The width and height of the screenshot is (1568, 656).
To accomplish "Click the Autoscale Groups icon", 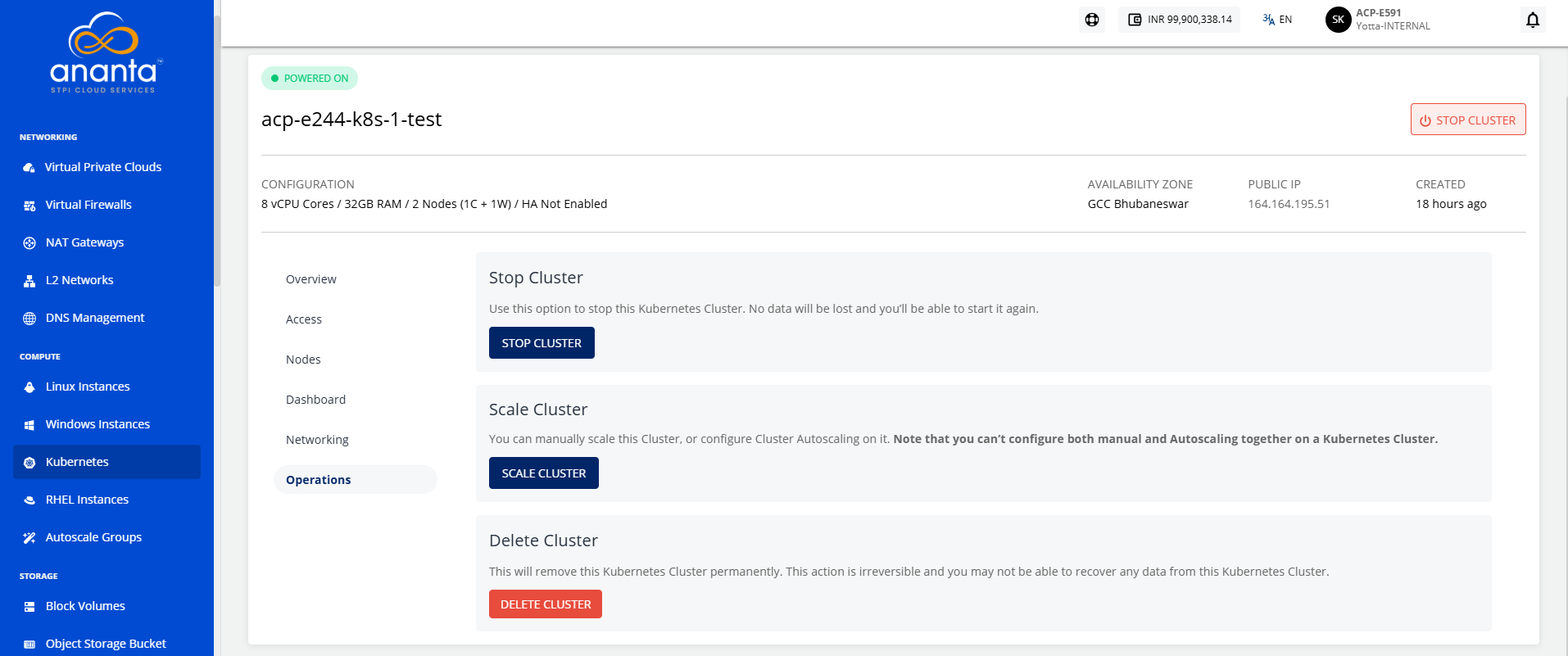I will (x=29, y=537).
